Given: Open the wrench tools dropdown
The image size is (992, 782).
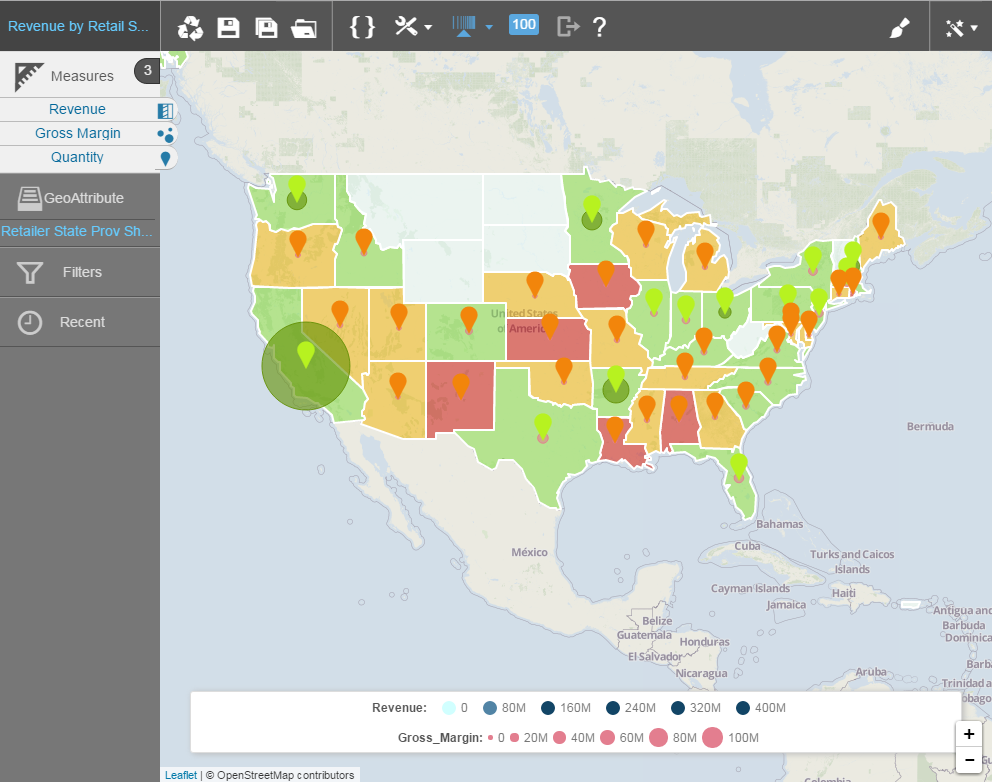Looking at the screenshot, I should [x=413, y=27].
